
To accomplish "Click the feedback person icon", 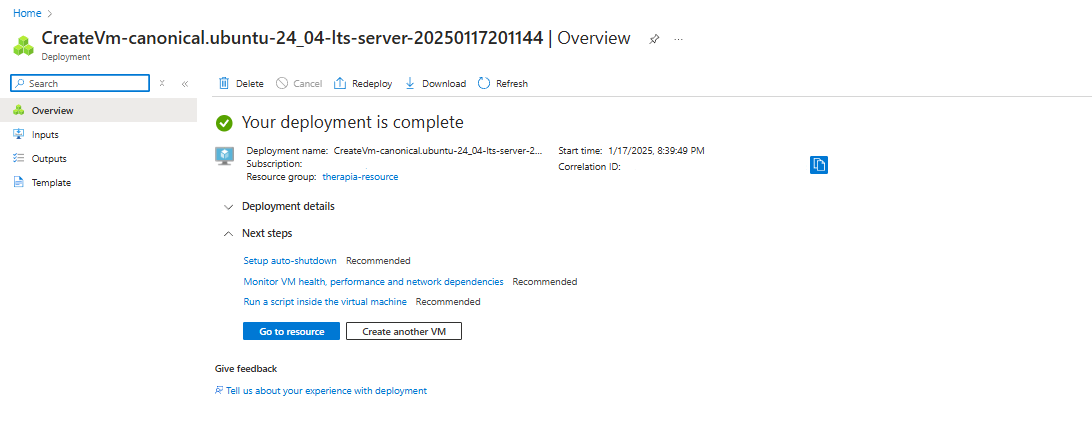I will point(219,391).
